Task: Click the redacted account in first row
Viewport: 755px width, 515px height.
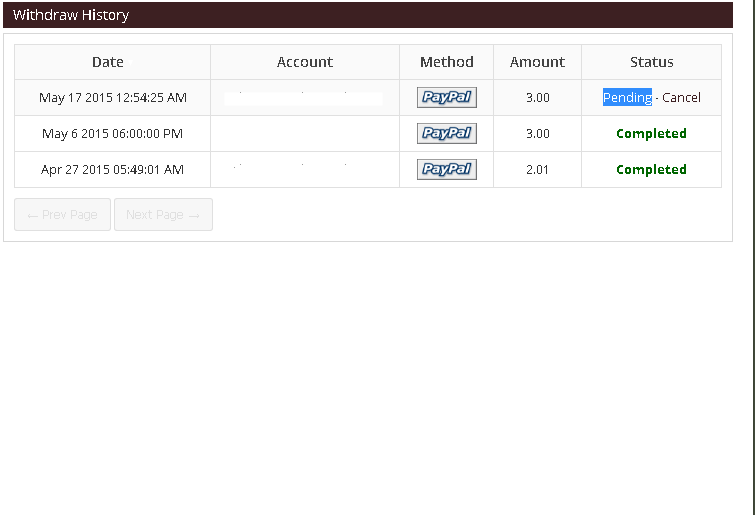Action: 303,98
